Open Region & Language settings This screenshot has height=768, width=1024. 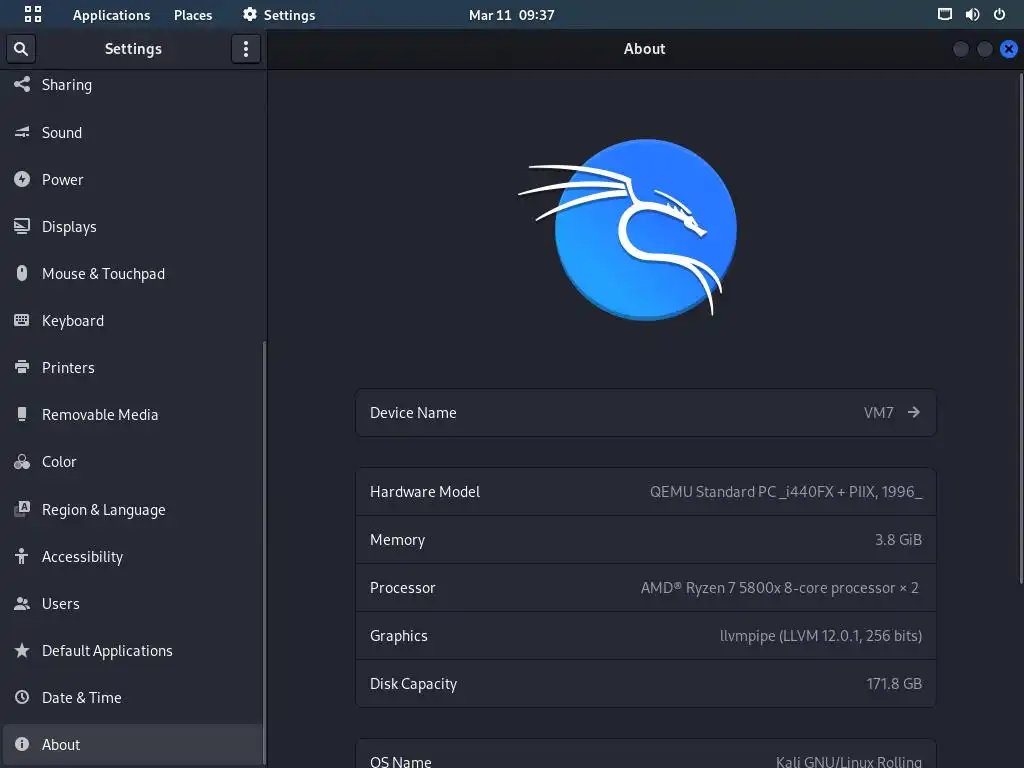coord(133,509)
